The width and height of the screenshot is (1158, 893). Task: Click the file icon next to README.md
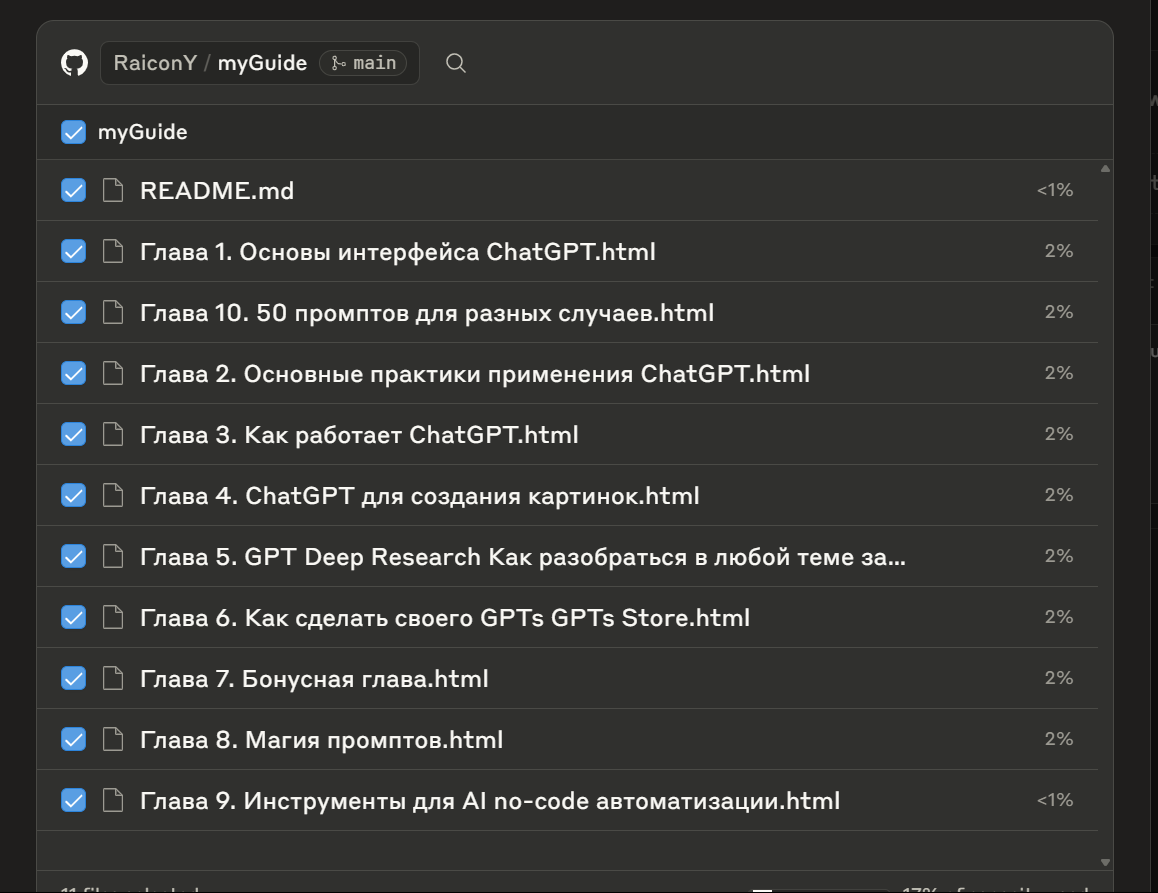113,190
